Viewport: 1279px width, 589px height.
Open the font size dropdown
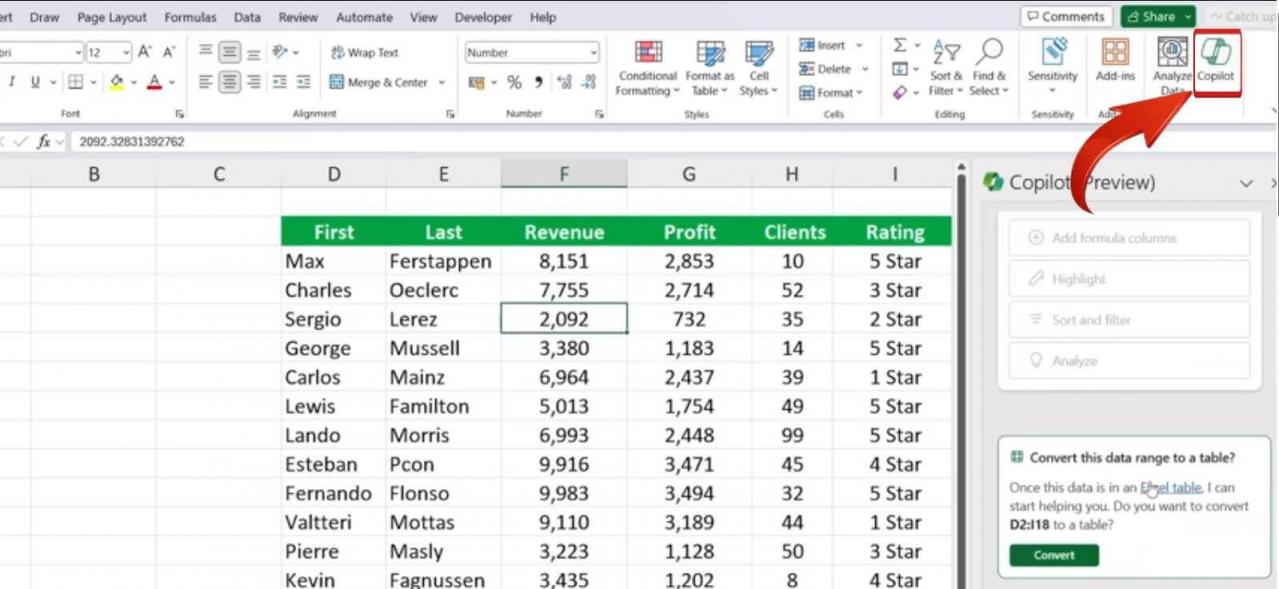click(x=127, y=52)
